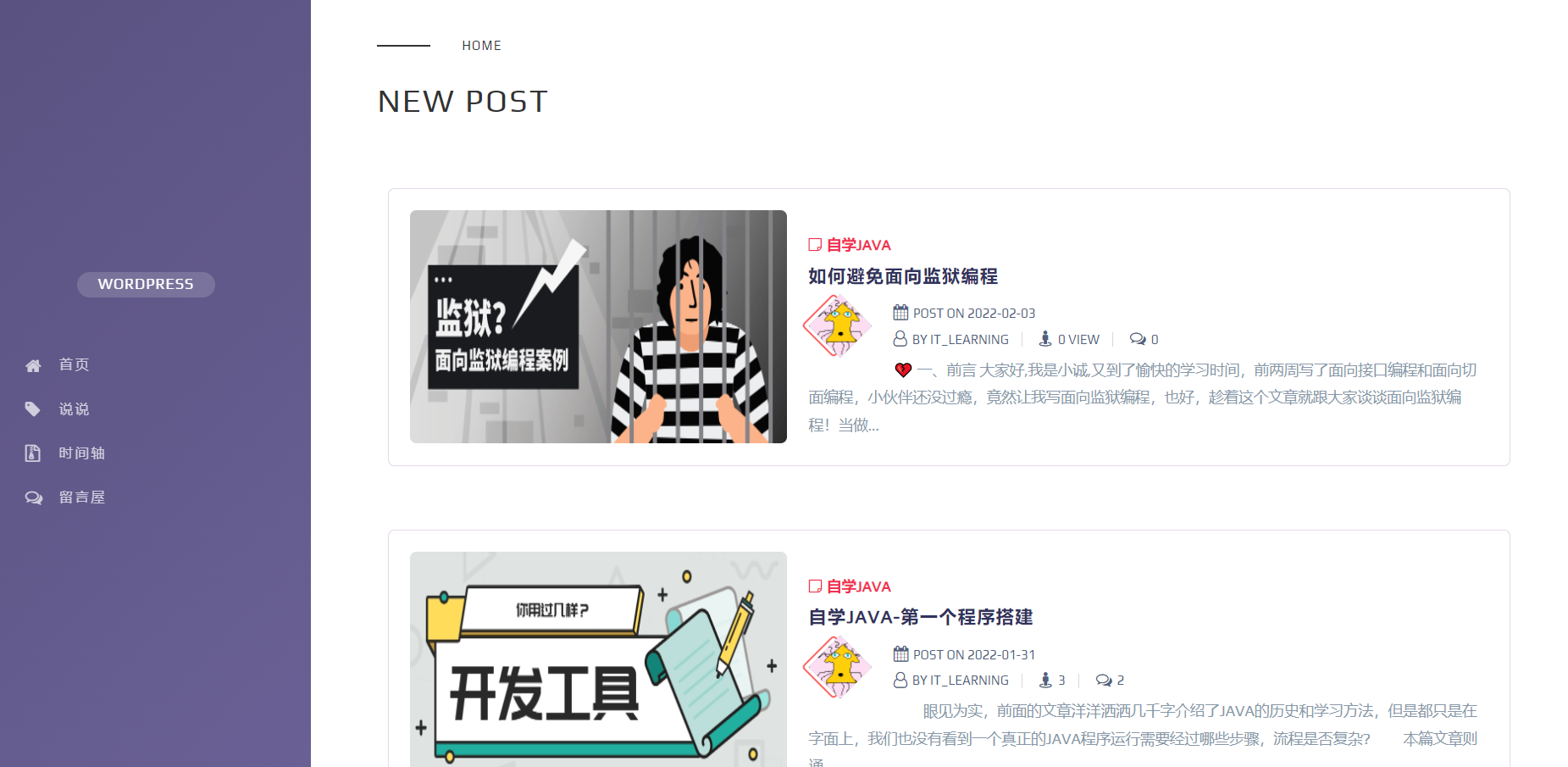This screenshot has height=767, width=1568.
Task: Click the BY IT_LEARNING author link on the second post
Action: (960, 680)
